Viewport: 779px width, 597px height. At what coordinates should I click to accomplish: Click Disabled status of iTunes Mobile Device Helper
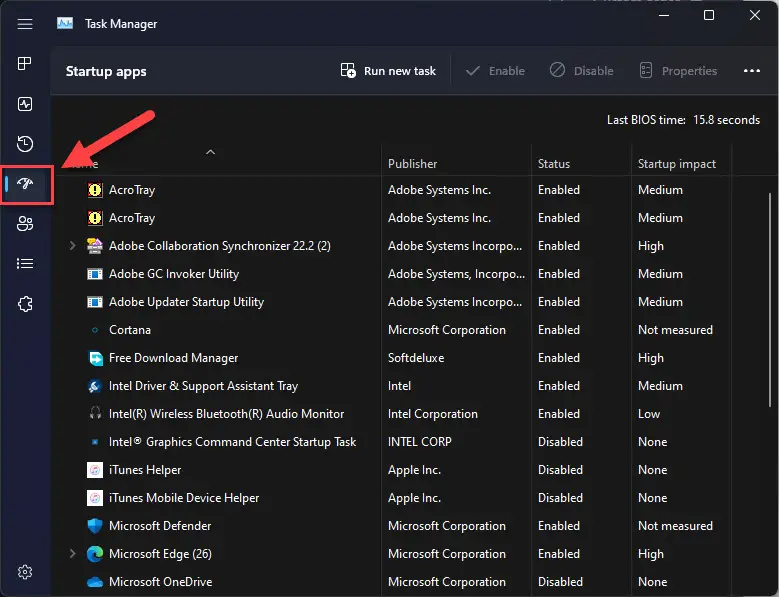click(560, 498)
